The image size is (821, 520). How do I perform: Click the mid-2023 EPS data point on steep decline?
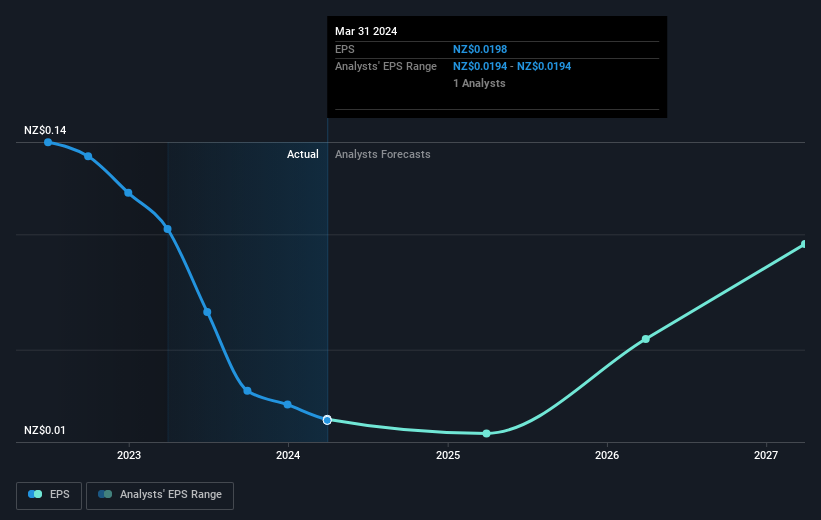(207, 312)
